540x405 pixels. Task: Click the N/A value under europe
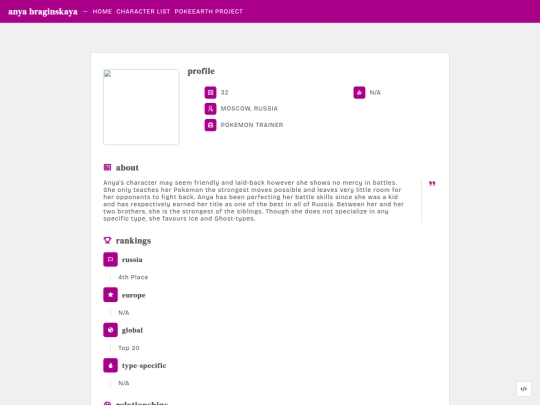click(124, 313)
